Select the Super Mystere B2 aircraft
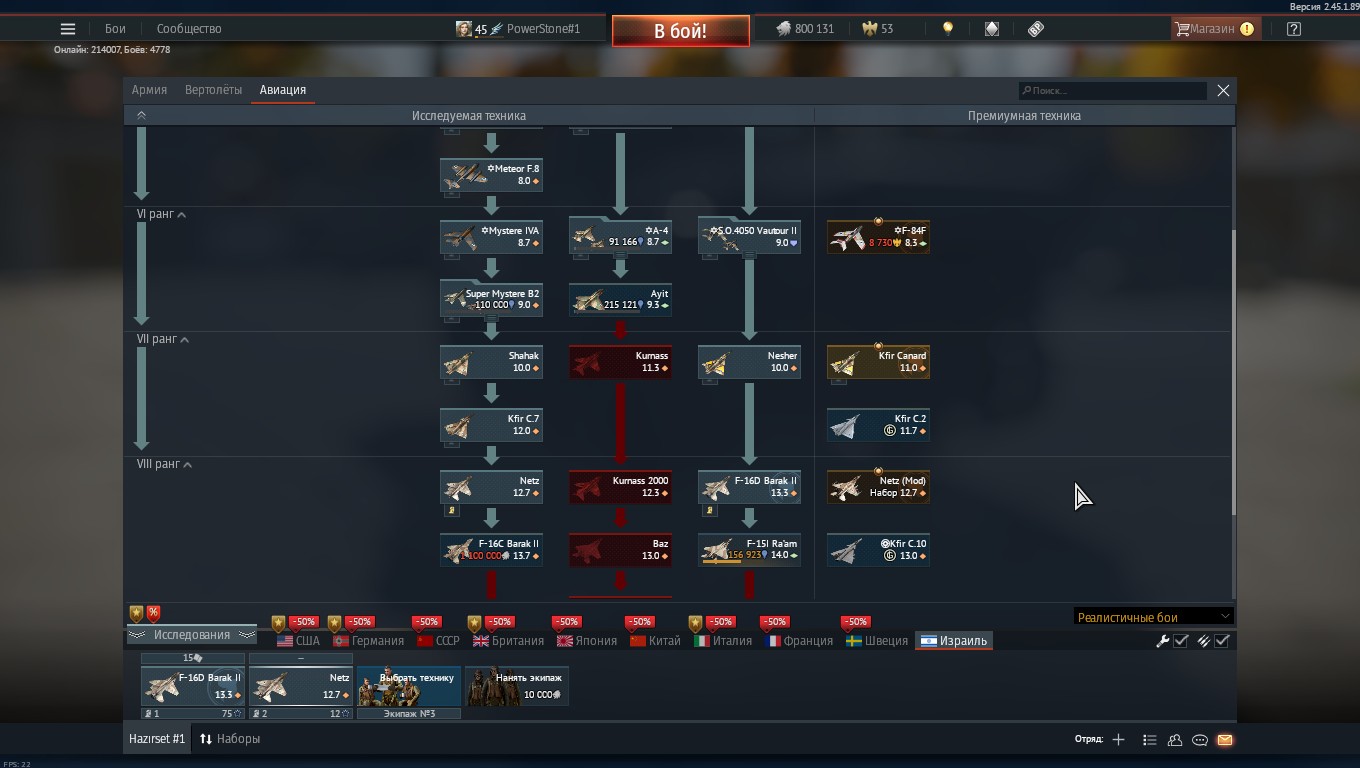 491,300
